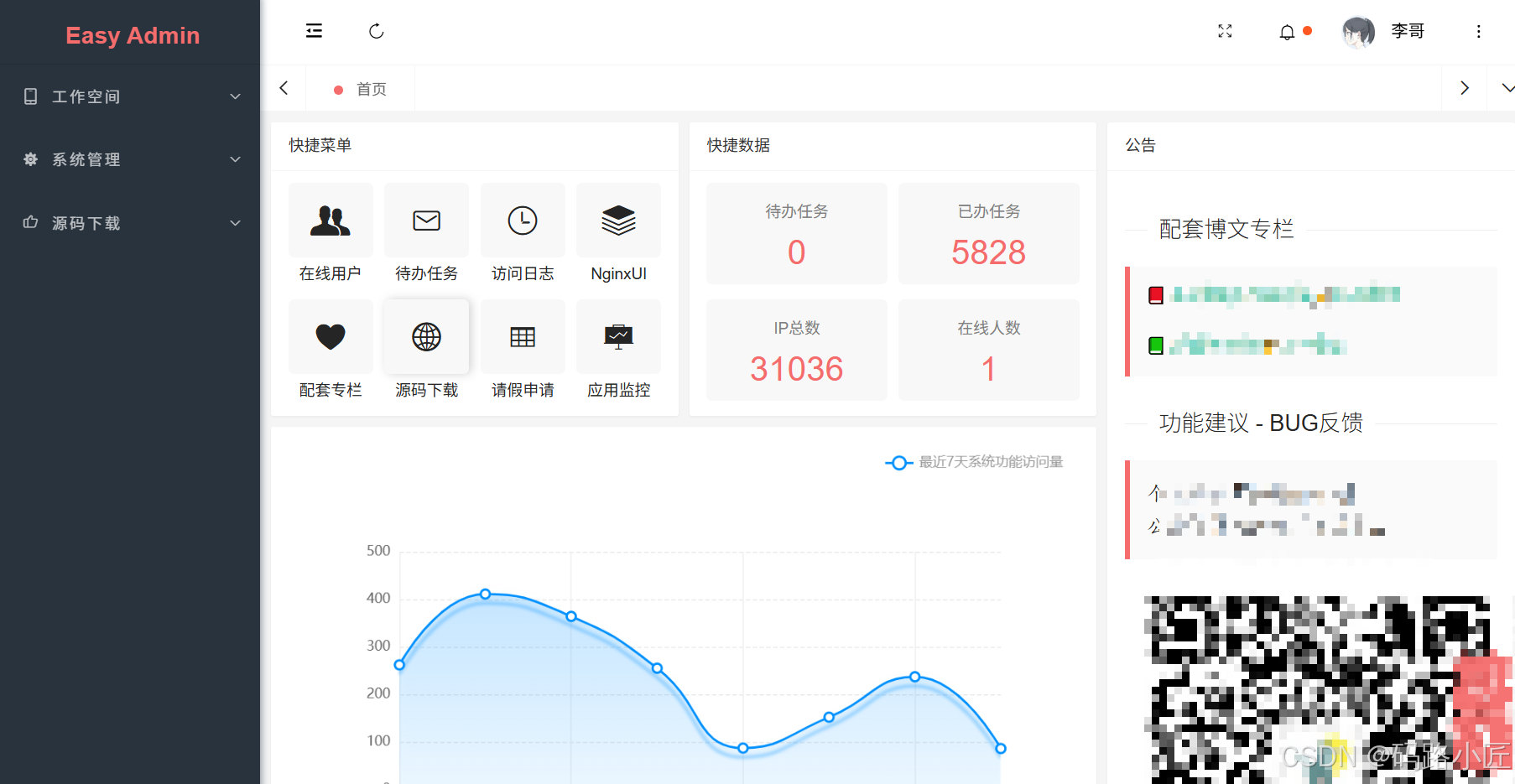Open the three-dot overflow menu

point(1479,31)
